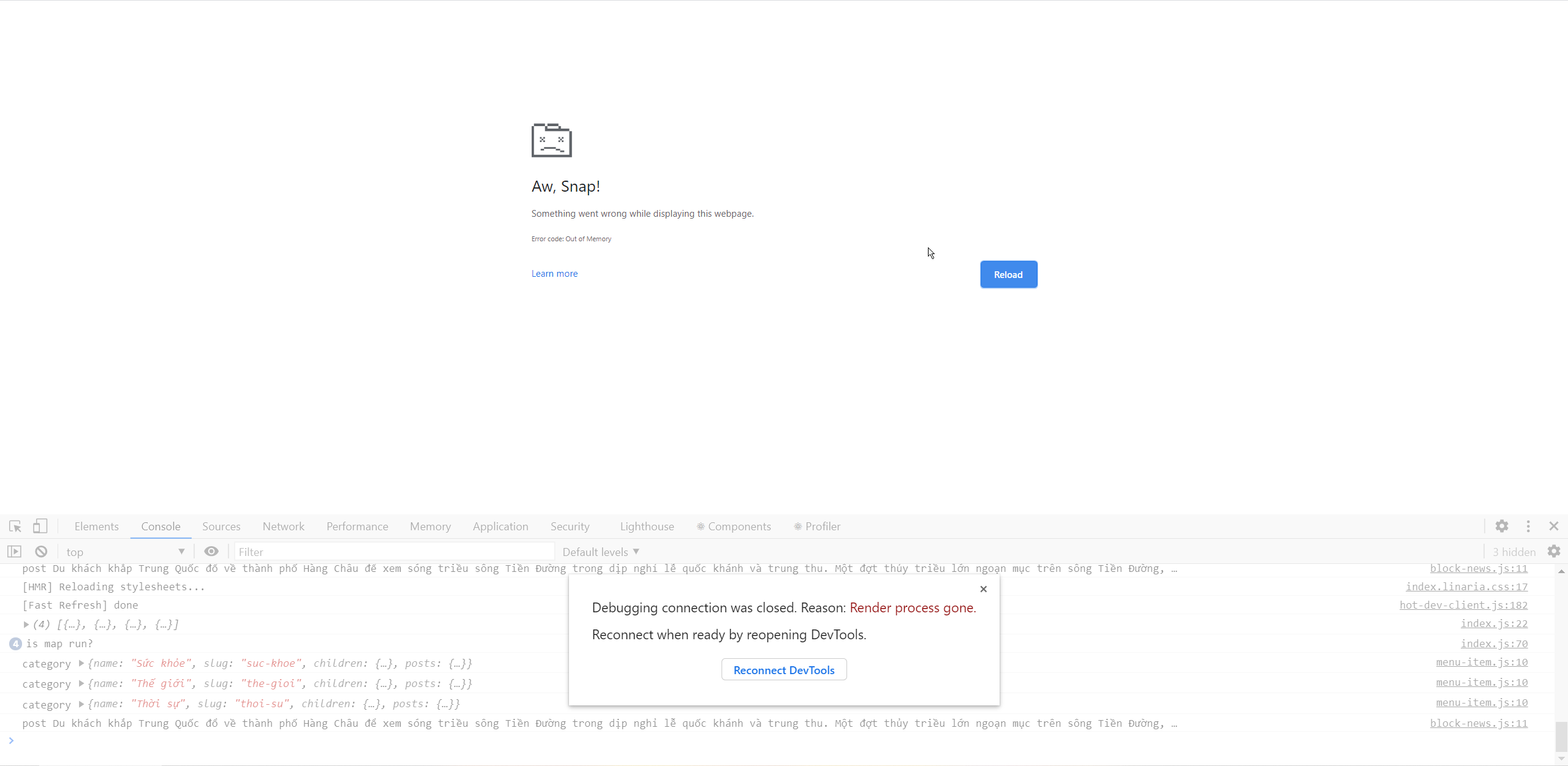Switch to the Elements tab
Screen dimensions: 1568x766
click(97, 527)
